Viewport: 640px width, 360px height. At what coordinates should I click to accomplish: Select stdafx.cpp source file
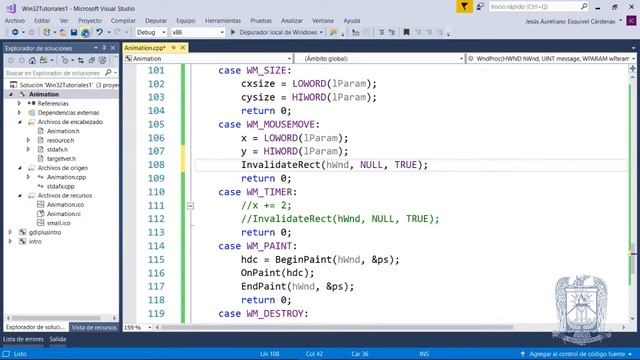60,186
